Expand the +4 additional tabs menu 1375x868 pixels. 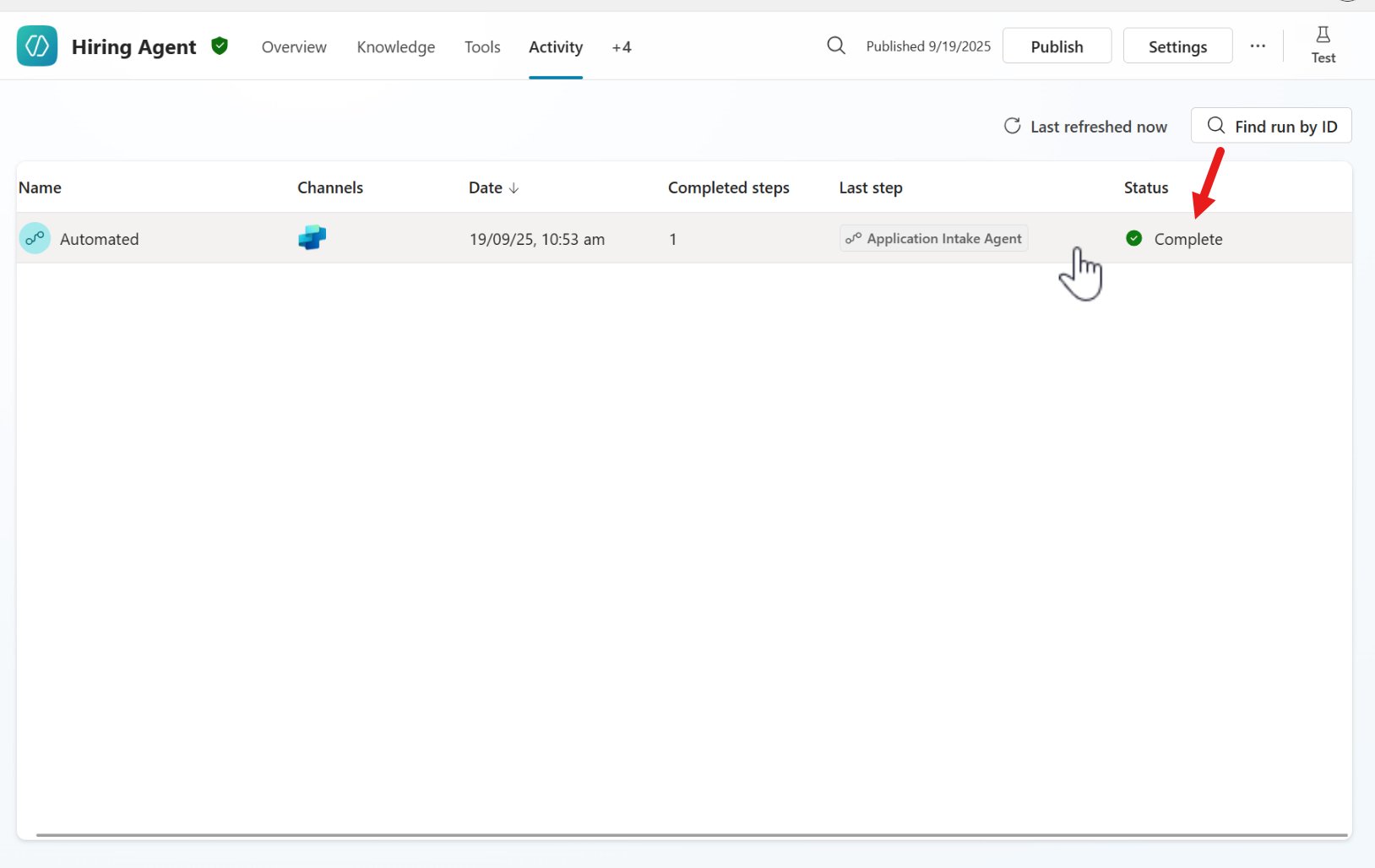(622, 47)
